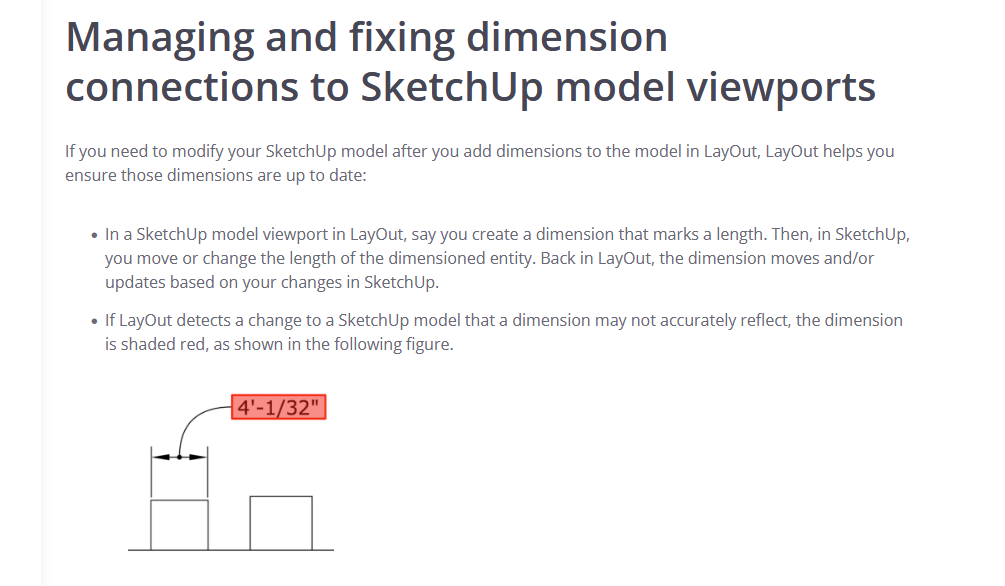1005x586 pixels.
Task: Click the line "updates based on your changes in SketchUp."
Action: [272, 282]
